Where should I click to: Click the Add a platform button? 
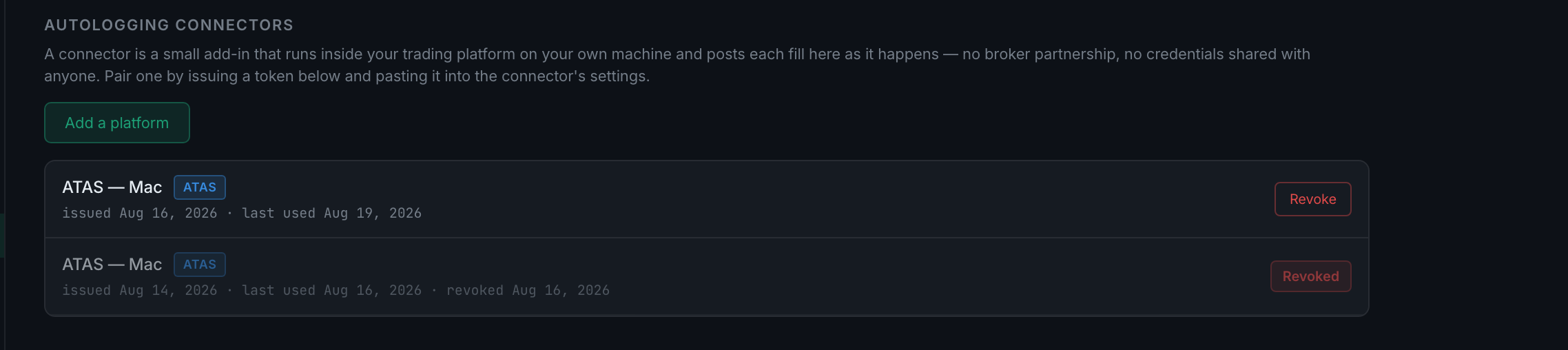(x=117, y=123)
